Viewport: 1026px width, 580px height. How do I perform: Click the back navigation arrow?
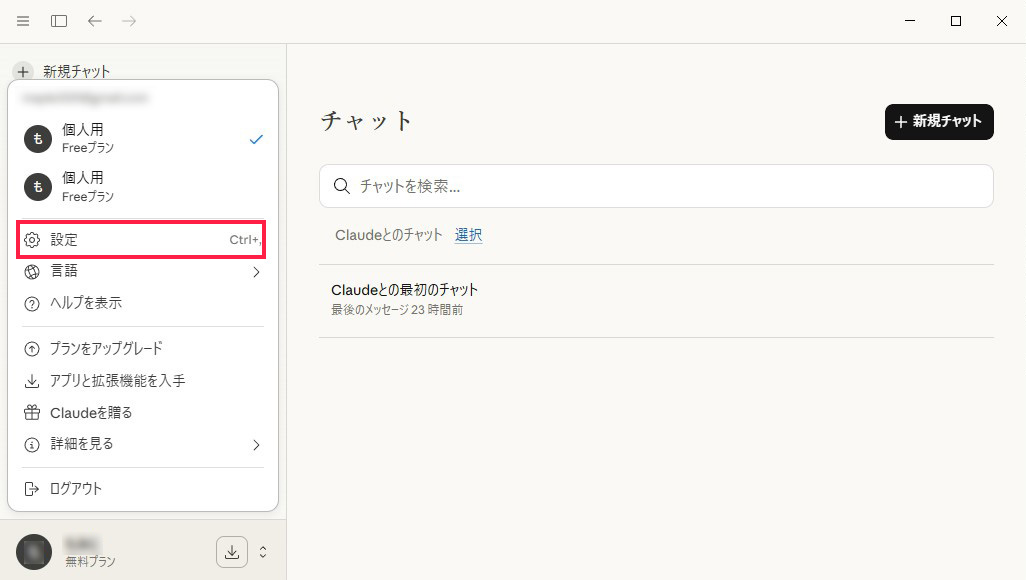94,20
